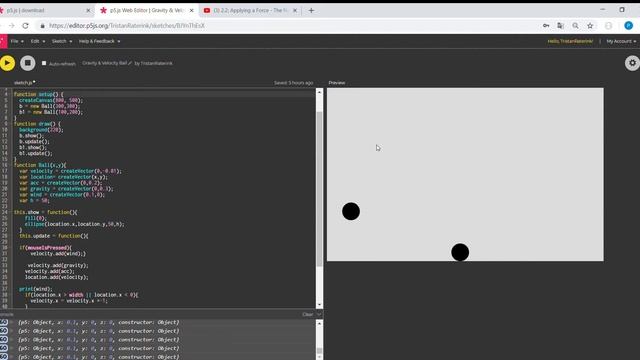Open the zoom magnifier icon in address bar
The height and width of the screenshot is (360, 640).
coord(575,26)
